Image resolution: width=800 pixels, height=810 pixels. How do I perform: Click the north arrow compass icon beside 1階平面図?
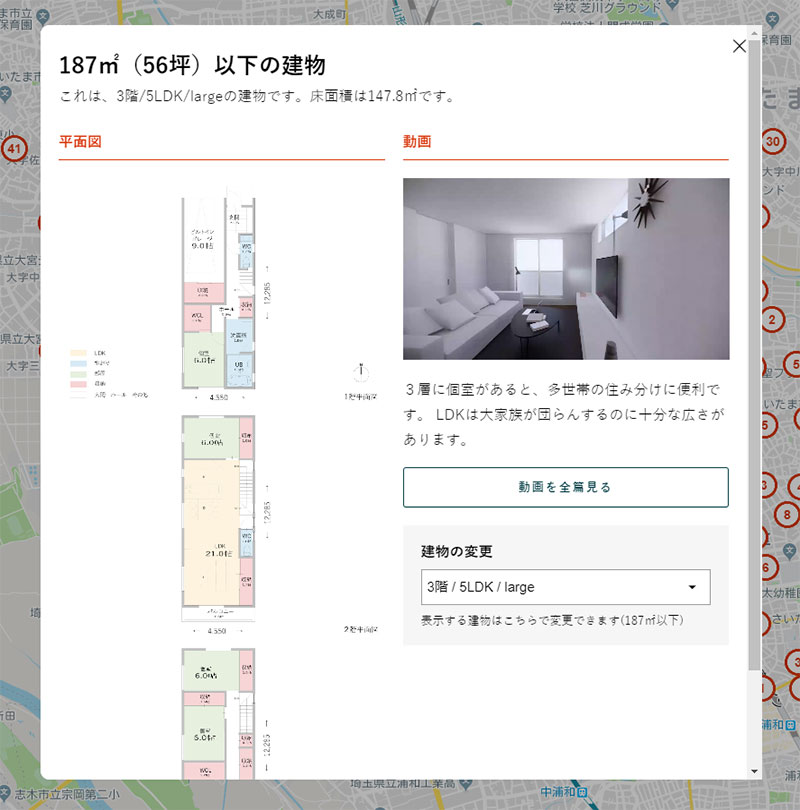tap(361, 372)
